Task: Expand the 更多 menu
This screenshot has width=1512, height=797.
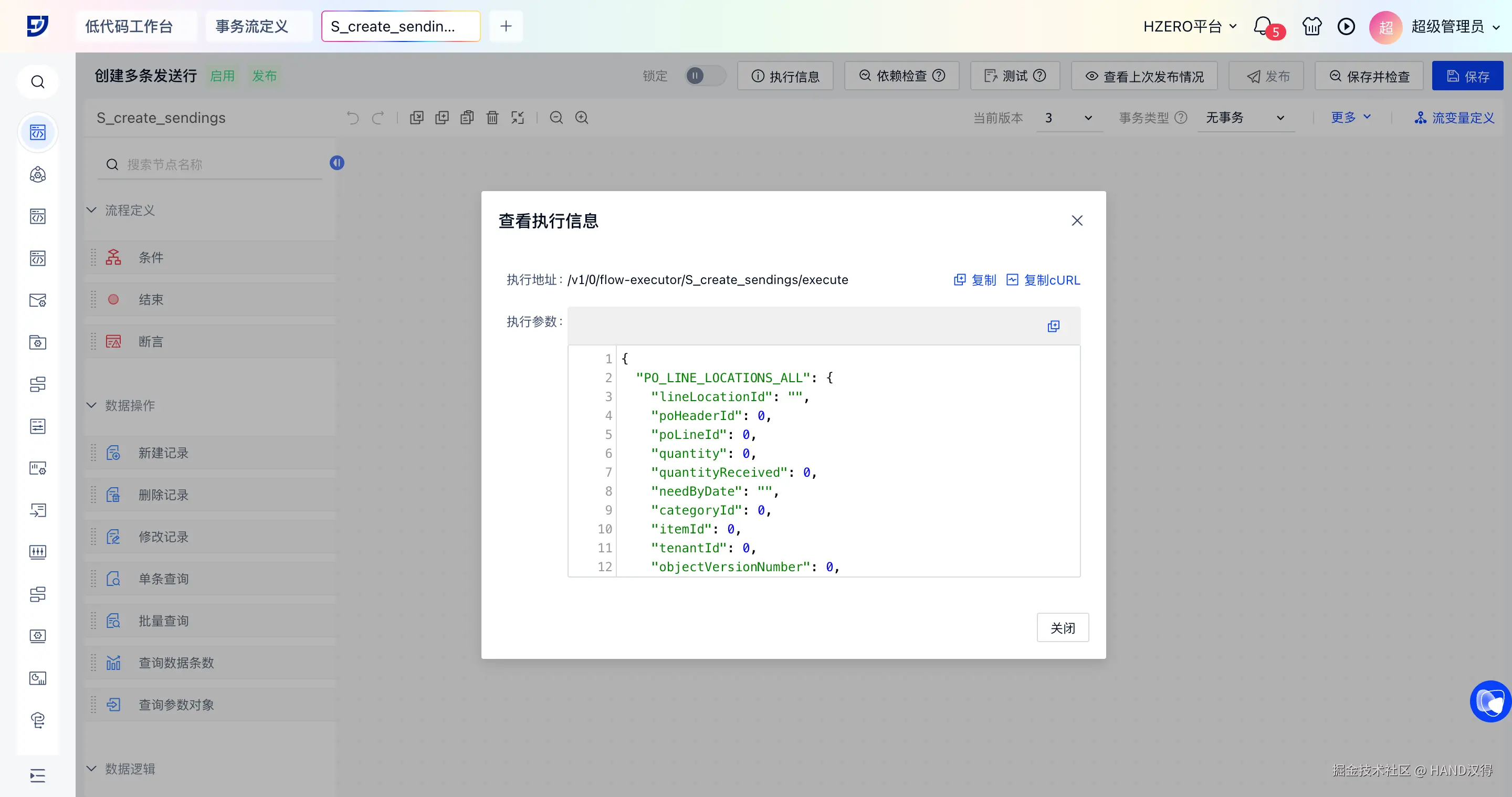Action: coord(1350,118)
